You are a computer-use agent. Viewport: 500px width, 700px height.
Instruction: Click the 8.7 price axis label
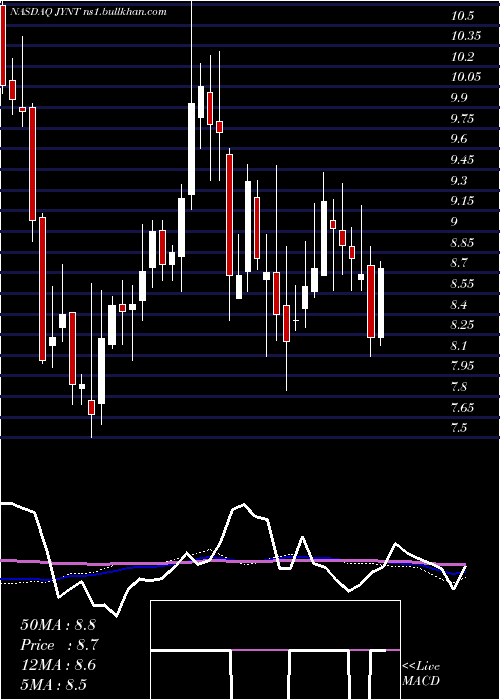tap(459, 263)
